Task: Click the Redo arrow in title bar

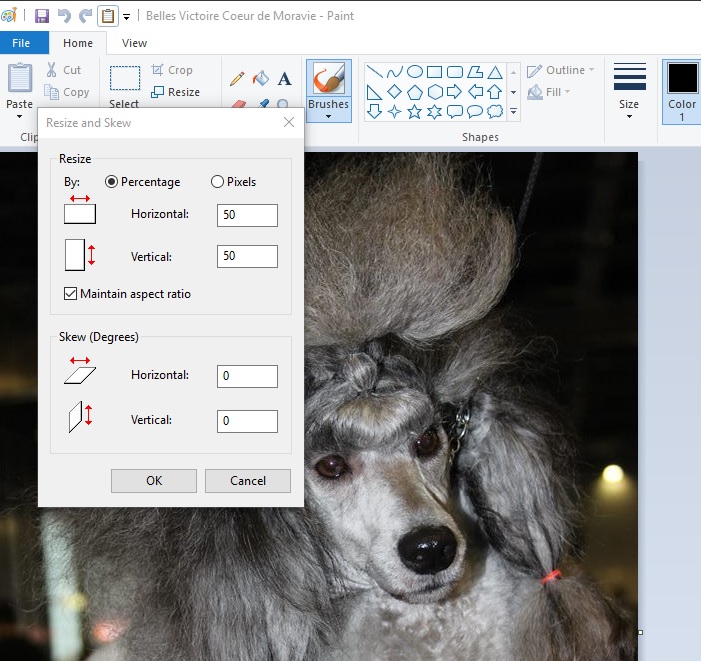Action: click(85, 16)
